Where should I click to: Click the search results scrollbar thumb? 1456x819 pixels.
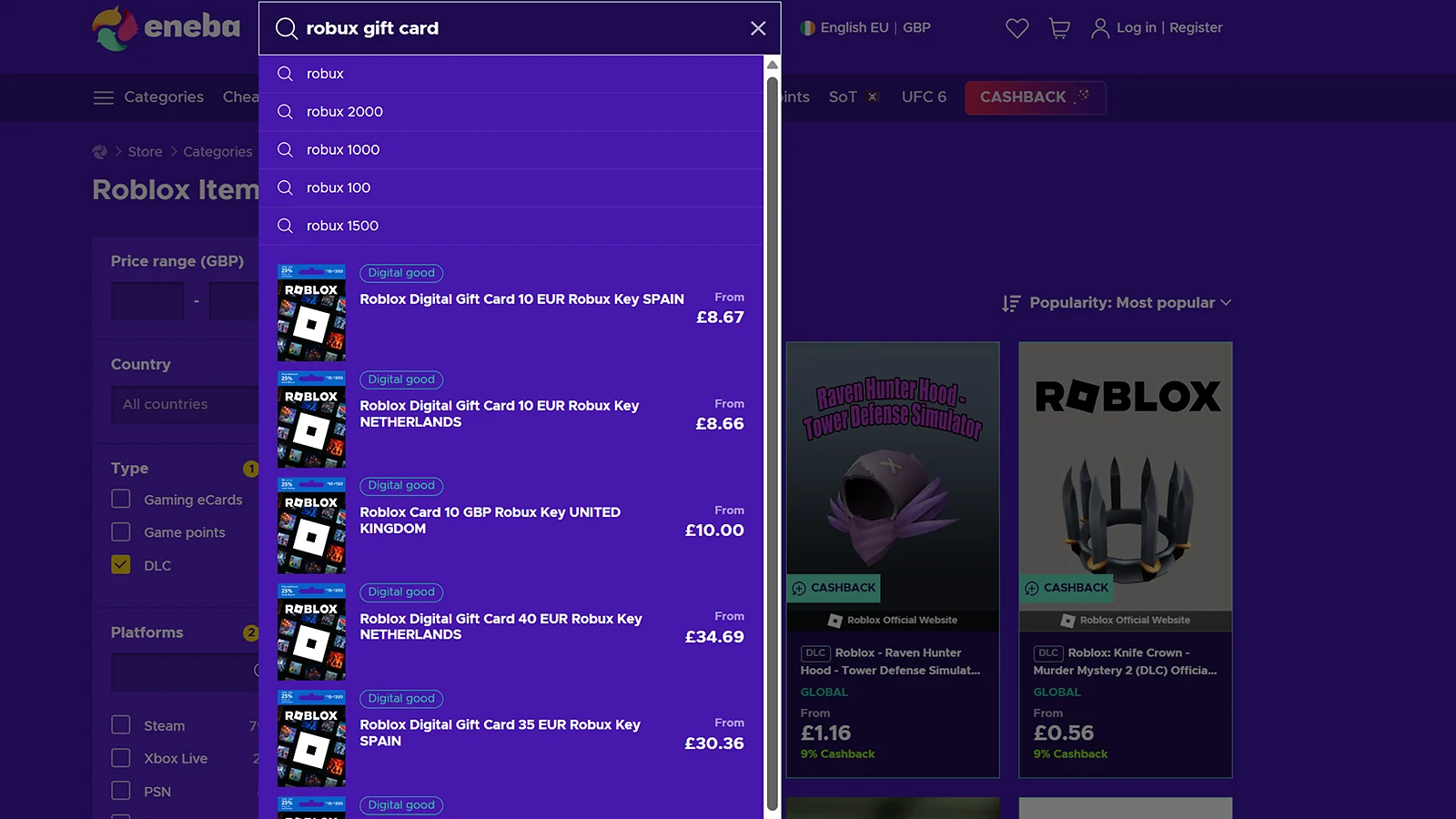tap(773, 443)
